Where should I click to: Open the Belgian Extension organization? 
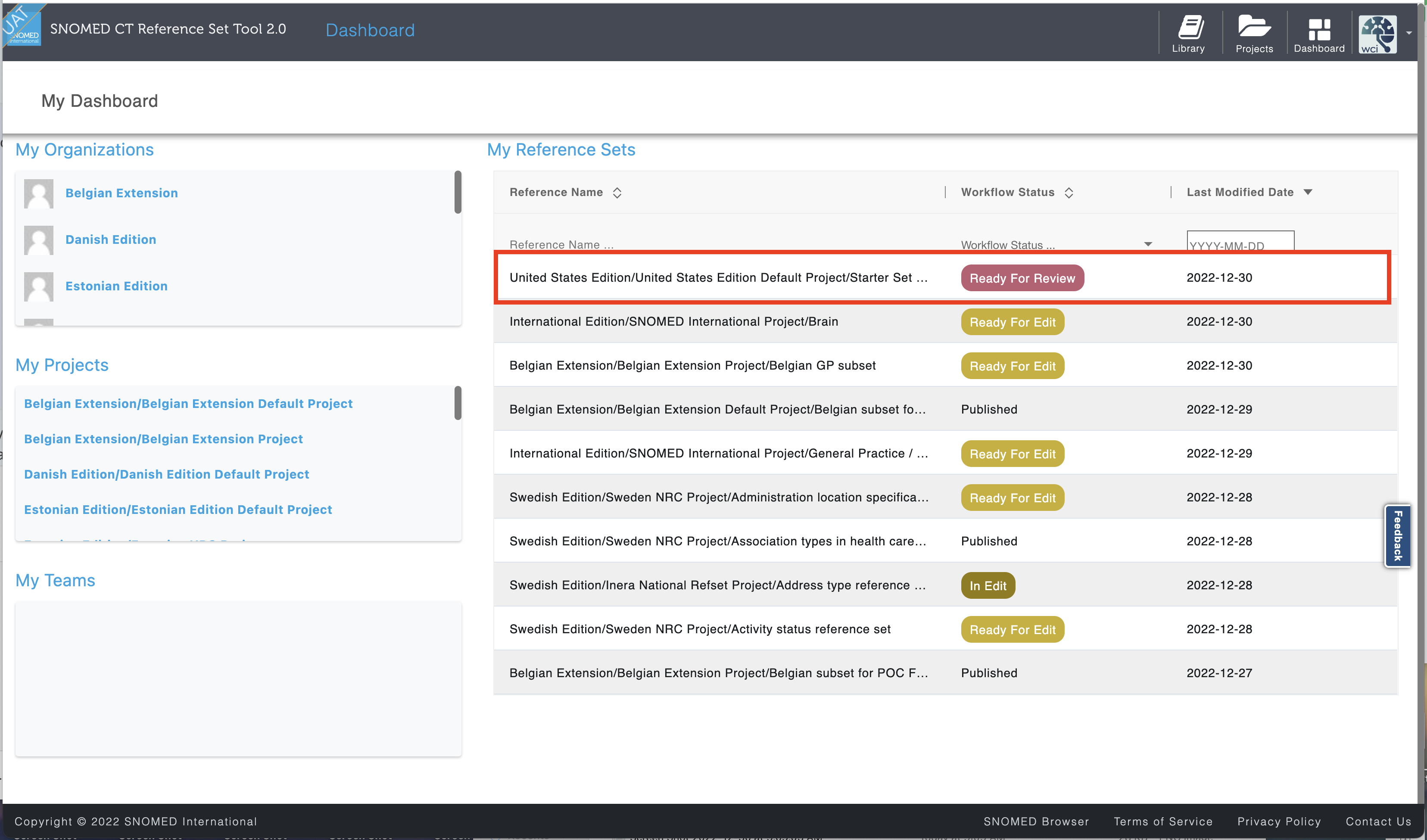[122, 193]
